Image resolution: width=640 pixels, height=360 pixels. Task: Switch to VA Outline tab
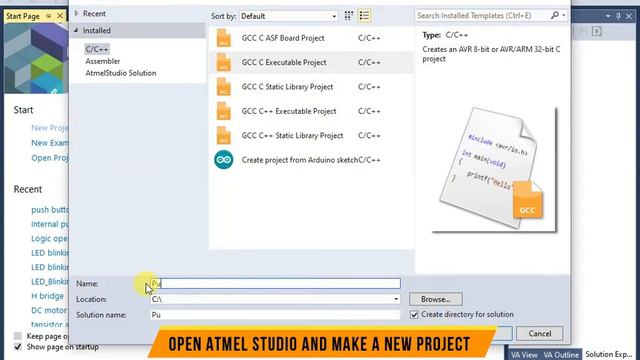tap(561, 355)
